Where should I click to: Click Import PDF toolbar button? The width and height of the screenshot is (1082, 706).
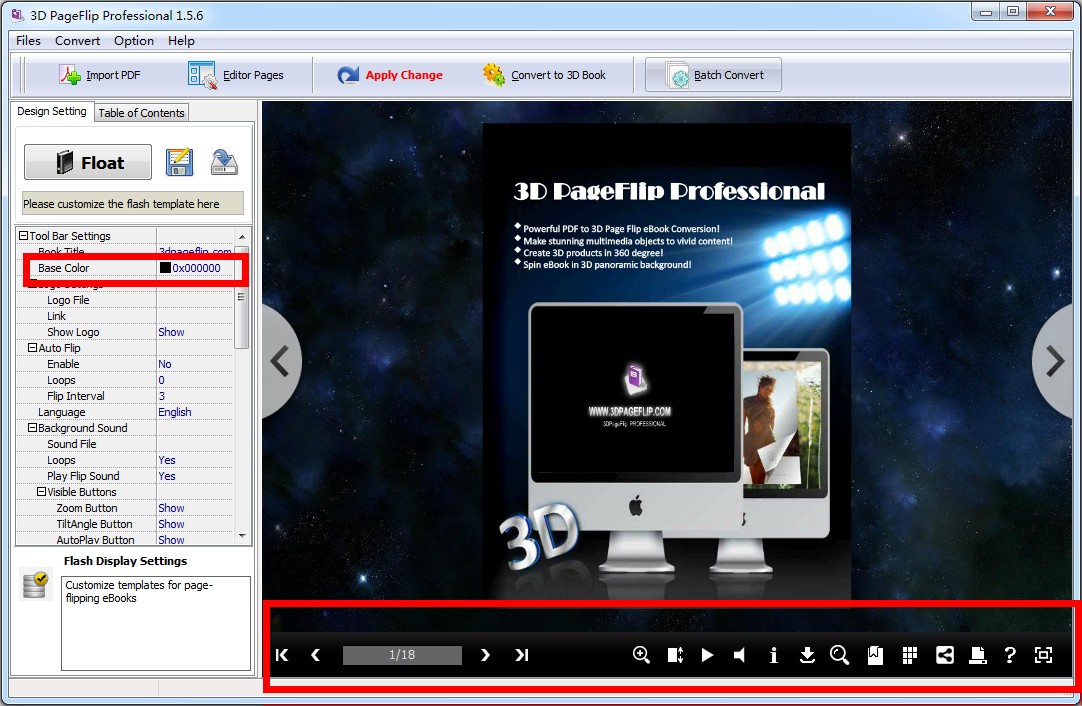(100, 75)
